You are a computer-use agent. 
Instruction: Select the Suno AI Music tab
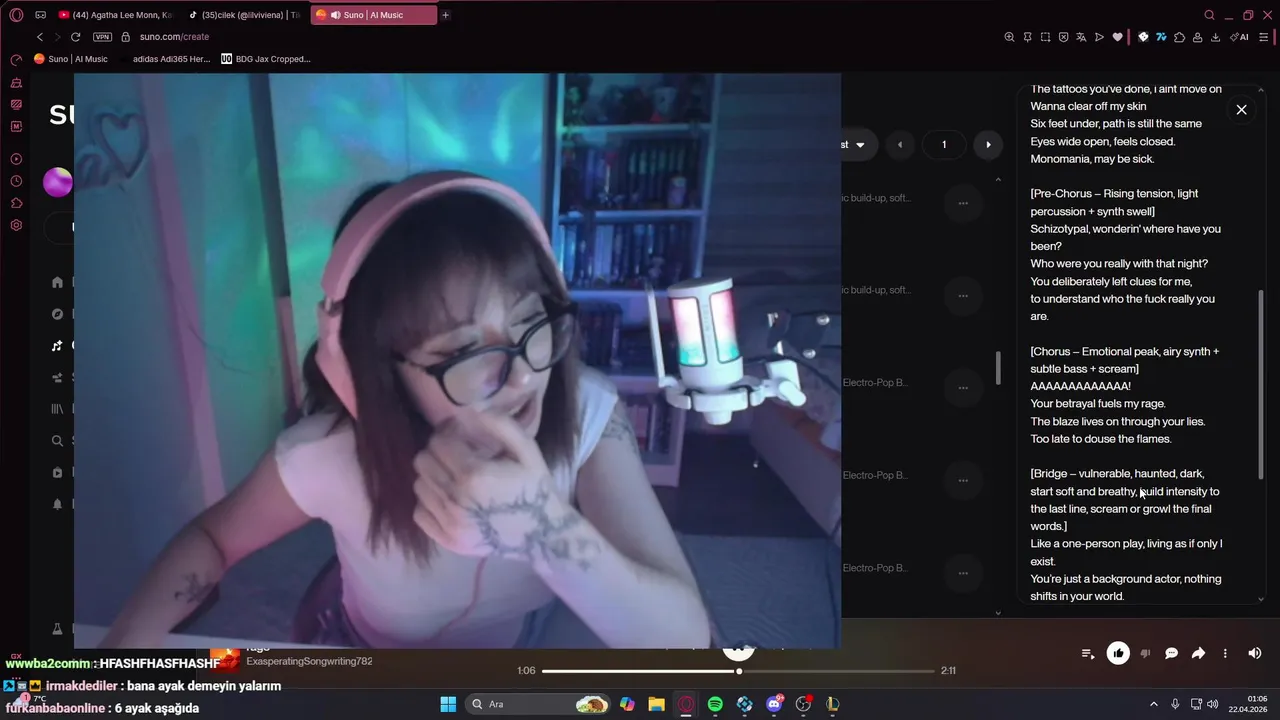373,15
